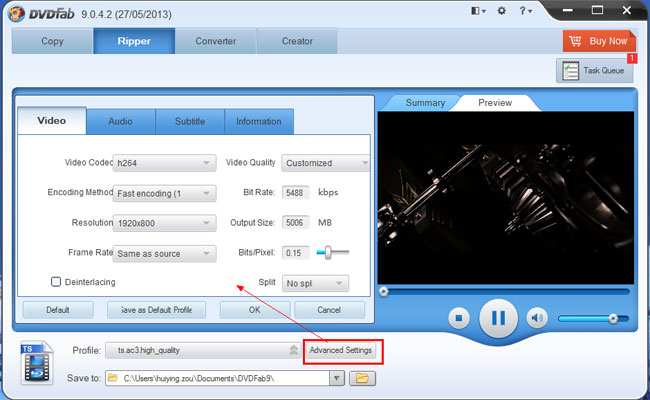
Task: Click the Output Size input field
Action: pos(295,223)
